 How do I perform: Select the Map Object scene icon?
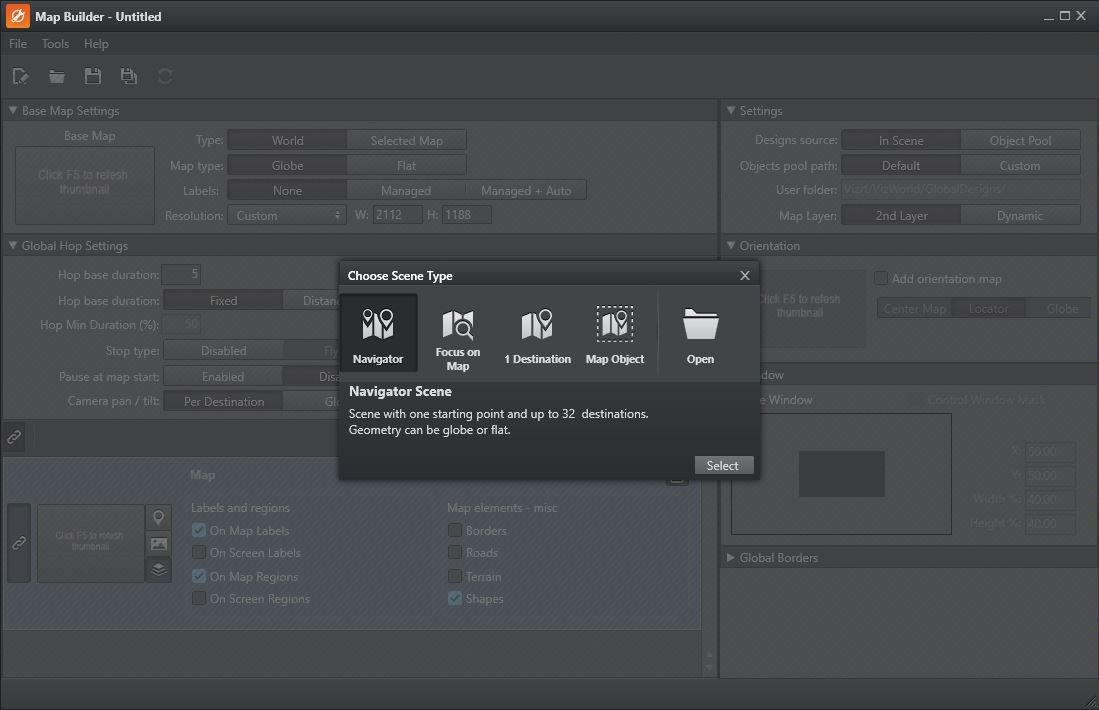pyautogui.click(x=615, y=325)
